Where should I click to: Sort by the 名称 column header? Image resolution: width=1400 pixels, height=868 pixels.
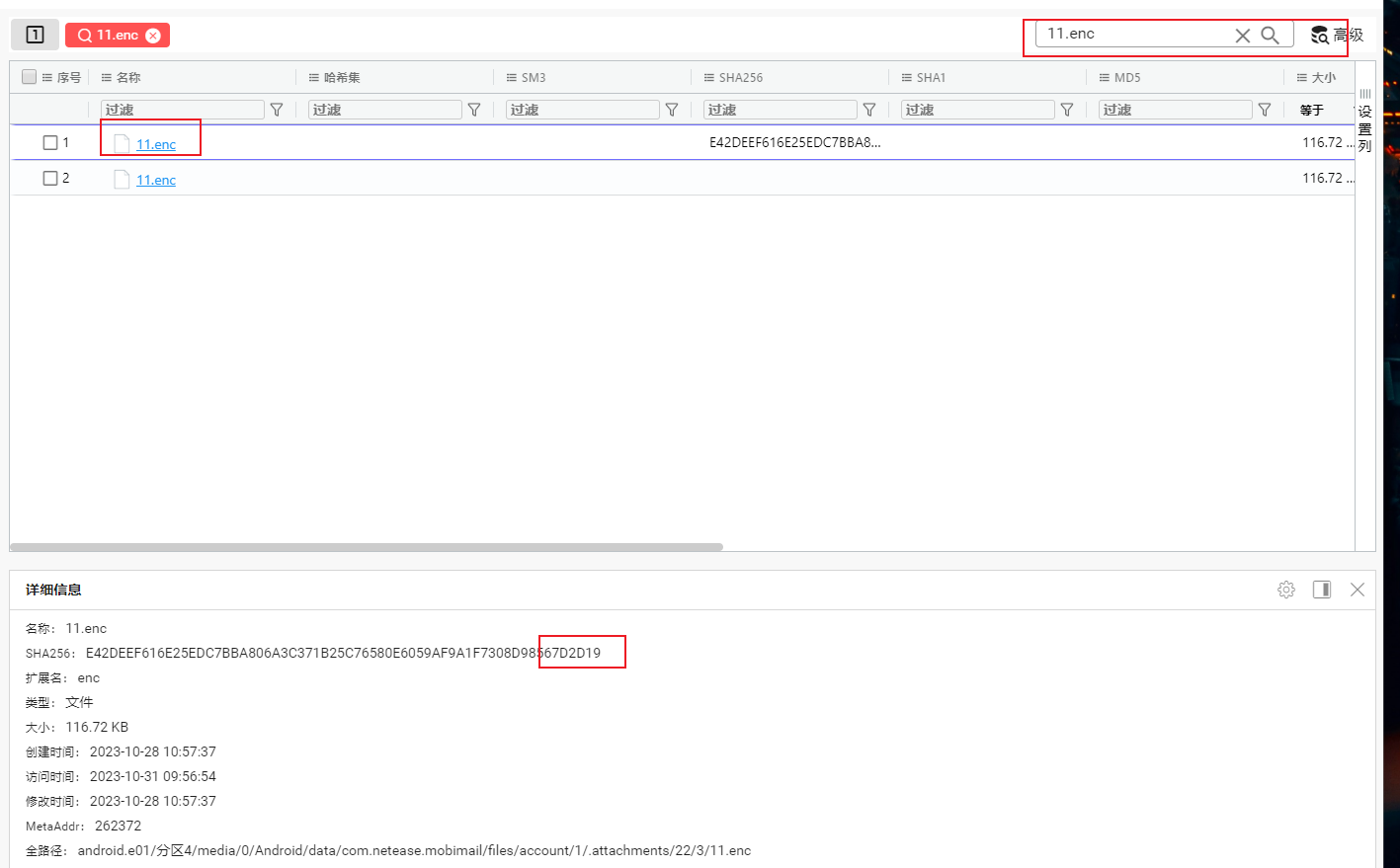[128, 77]
